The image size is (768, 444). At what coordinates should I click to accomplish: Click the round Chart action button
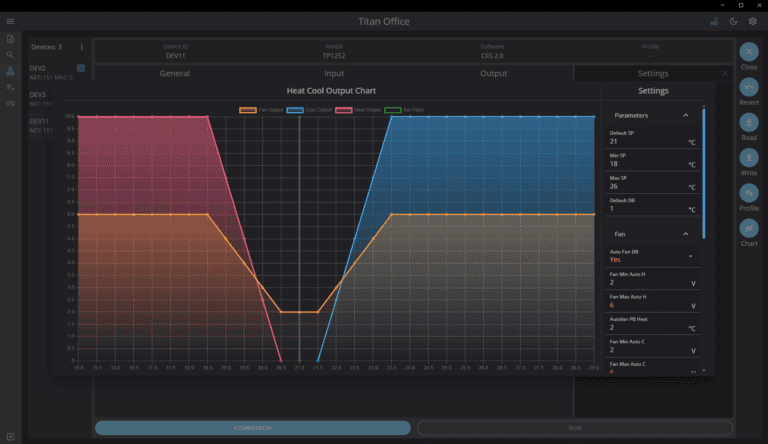749,228
